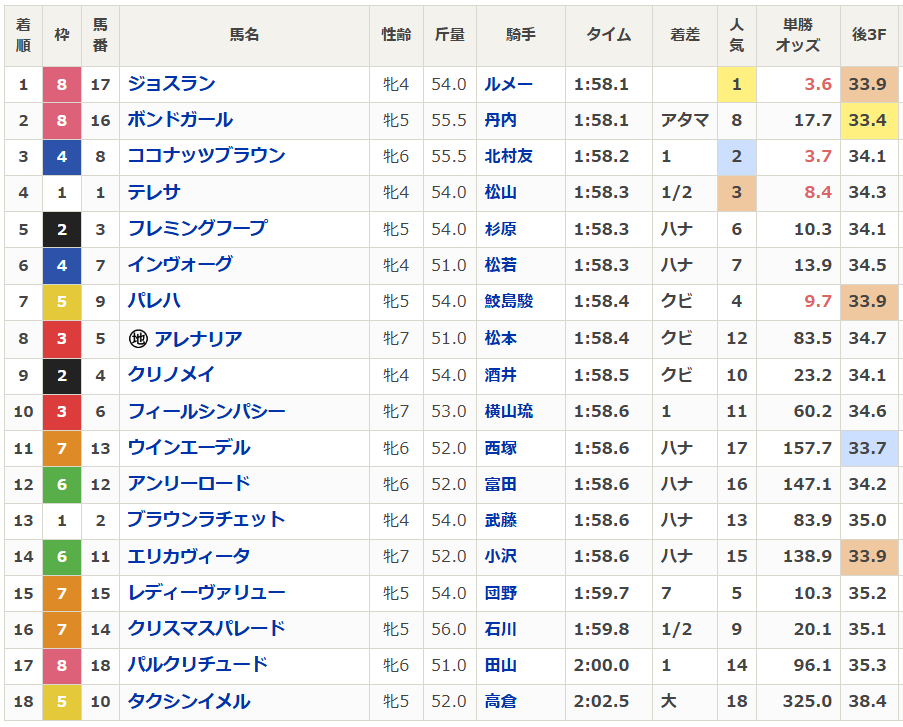This screenshot has height=727, width=903.
Task: Click the 斤量 column header
Action: pos(449,35)
